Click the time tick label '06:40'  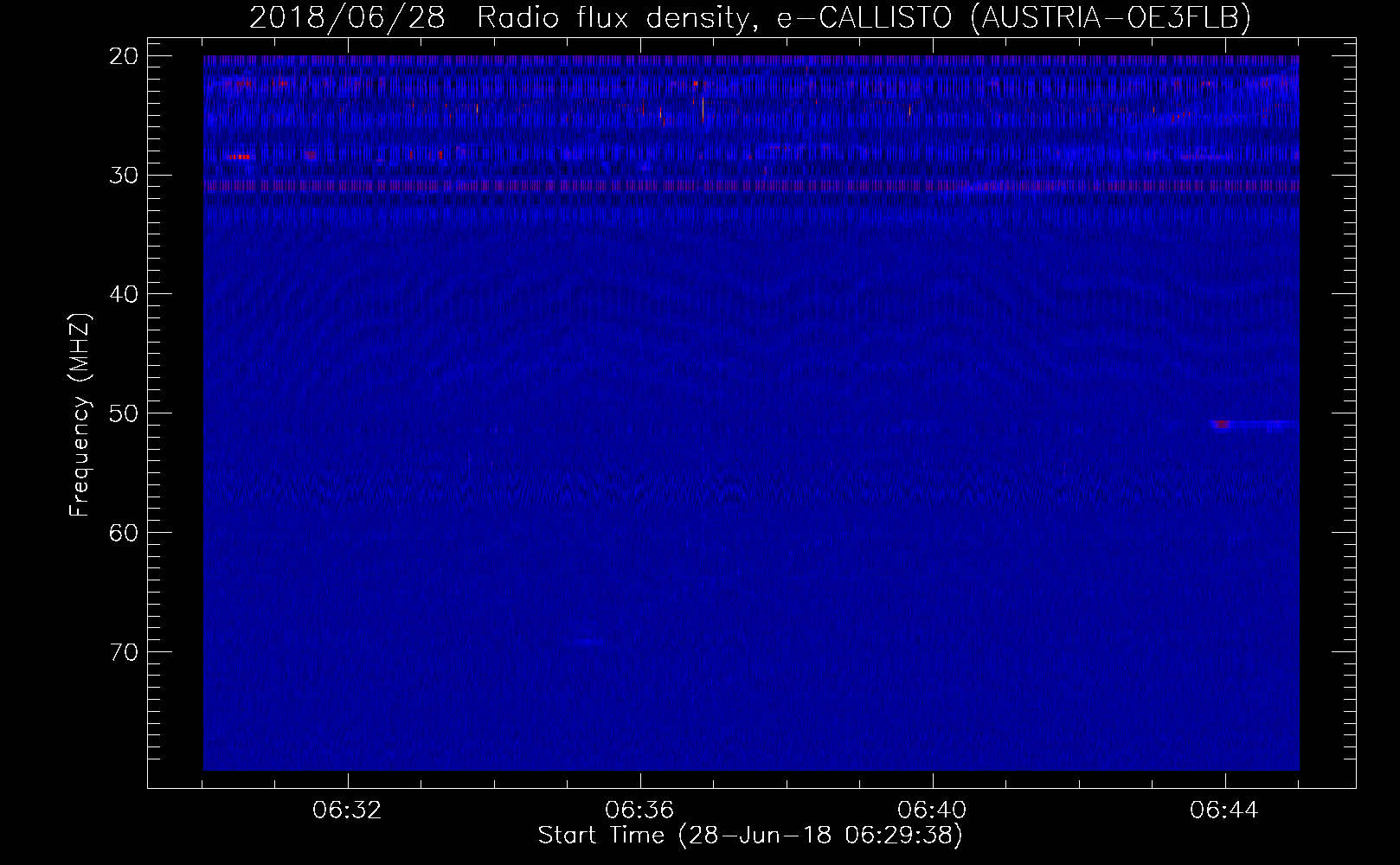pyautogui.click(x=932, y=811)
